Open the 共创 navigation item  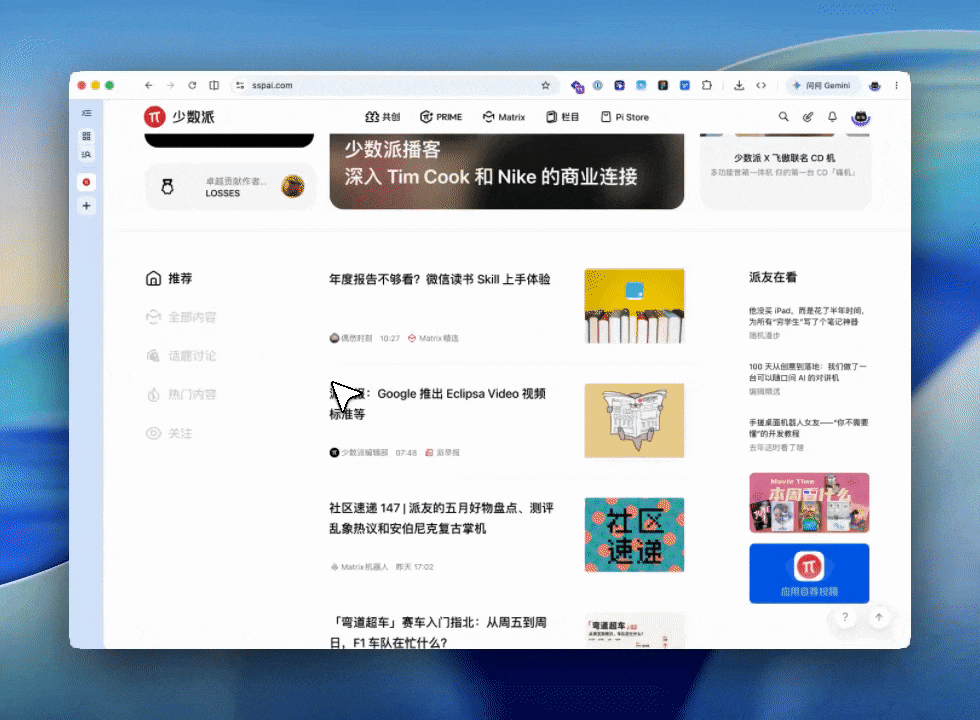pos(382,117)
